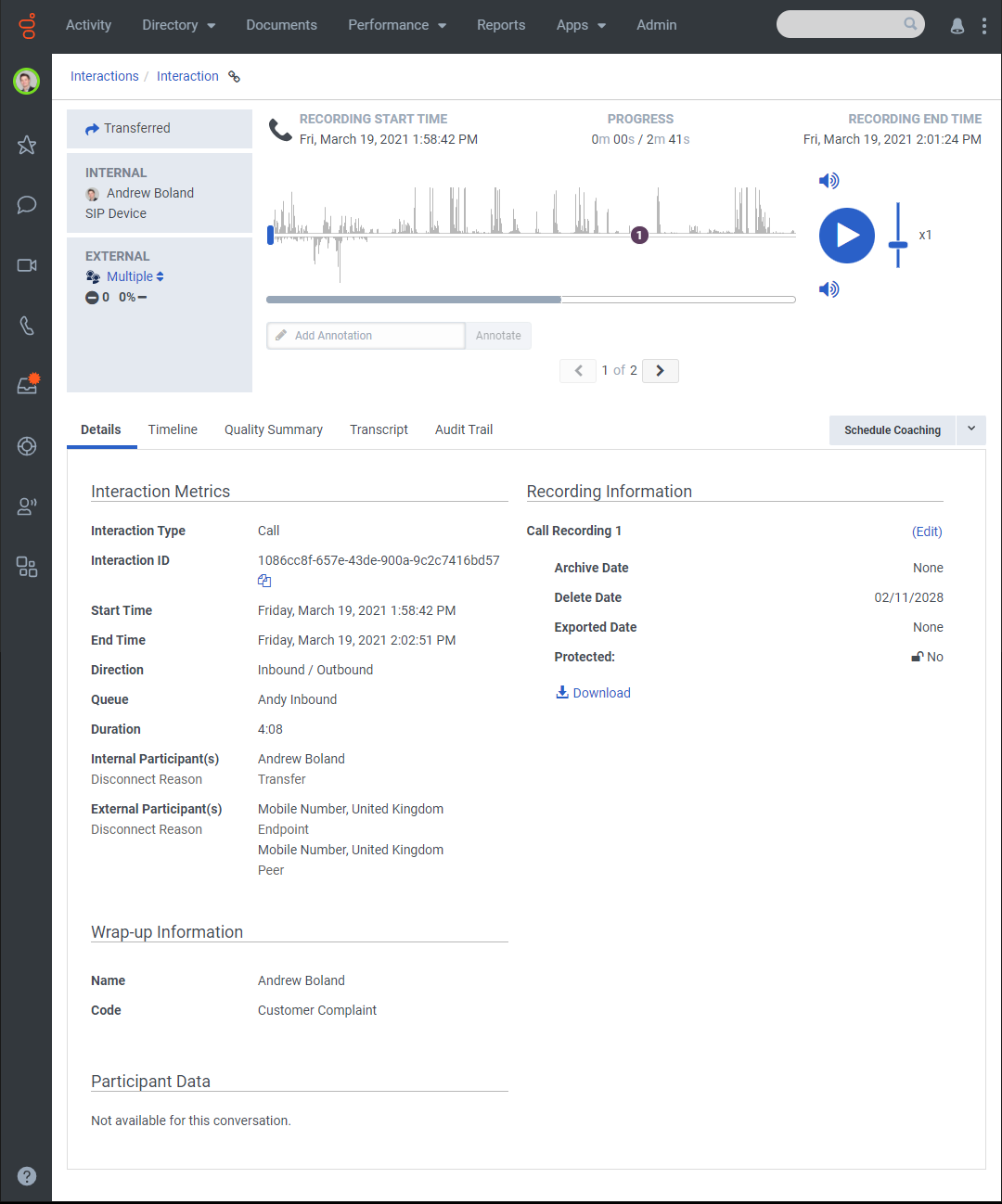Open the video camera icon in sidebar
The width and height of the screenshot is (1002, 1204).
pos(27,265)
